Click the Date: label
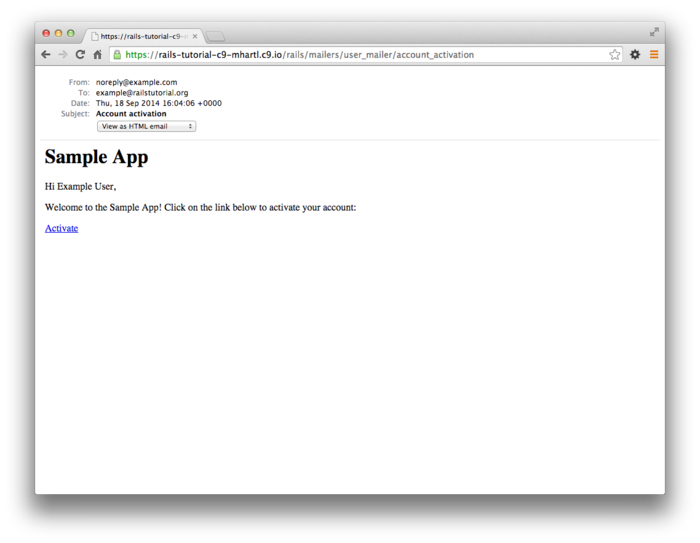Screen dimensions: 700x543 (80, 103)
